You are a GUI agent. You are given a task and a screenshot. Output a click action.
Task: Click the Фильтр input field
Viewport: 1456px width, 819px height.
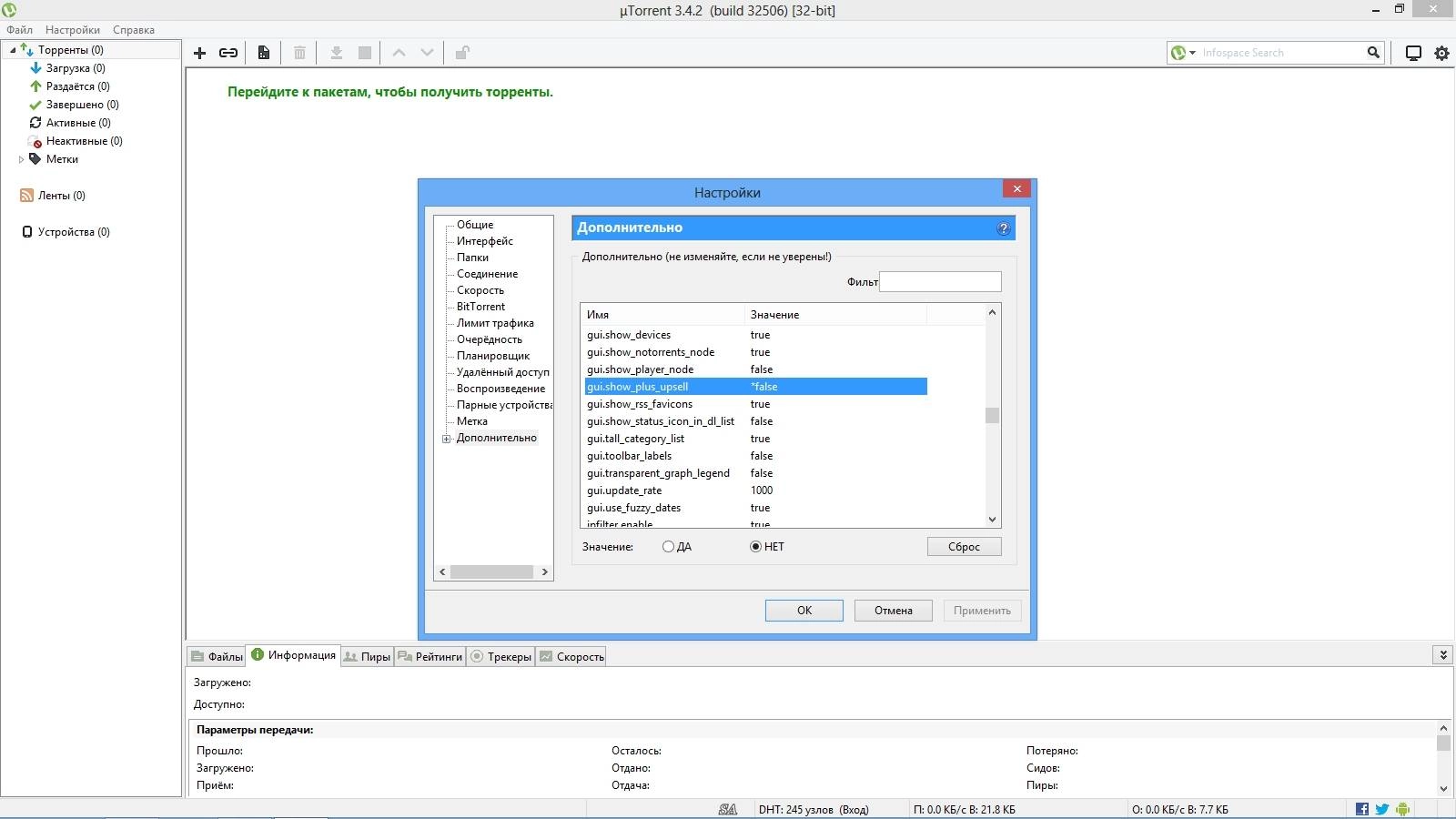(x=941, y=282)
